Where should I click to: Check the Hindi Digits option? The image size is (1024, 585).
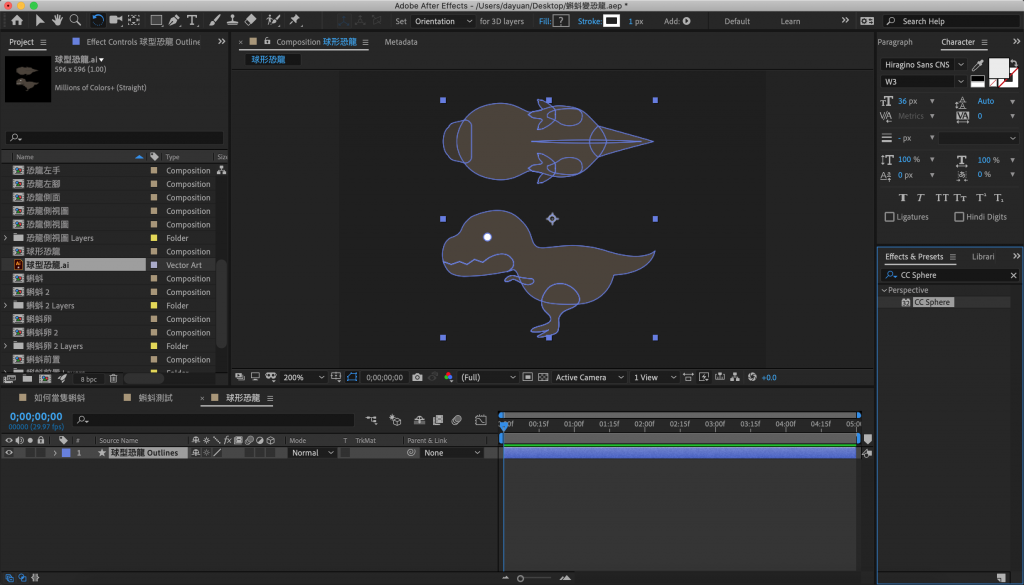point(959,217)
